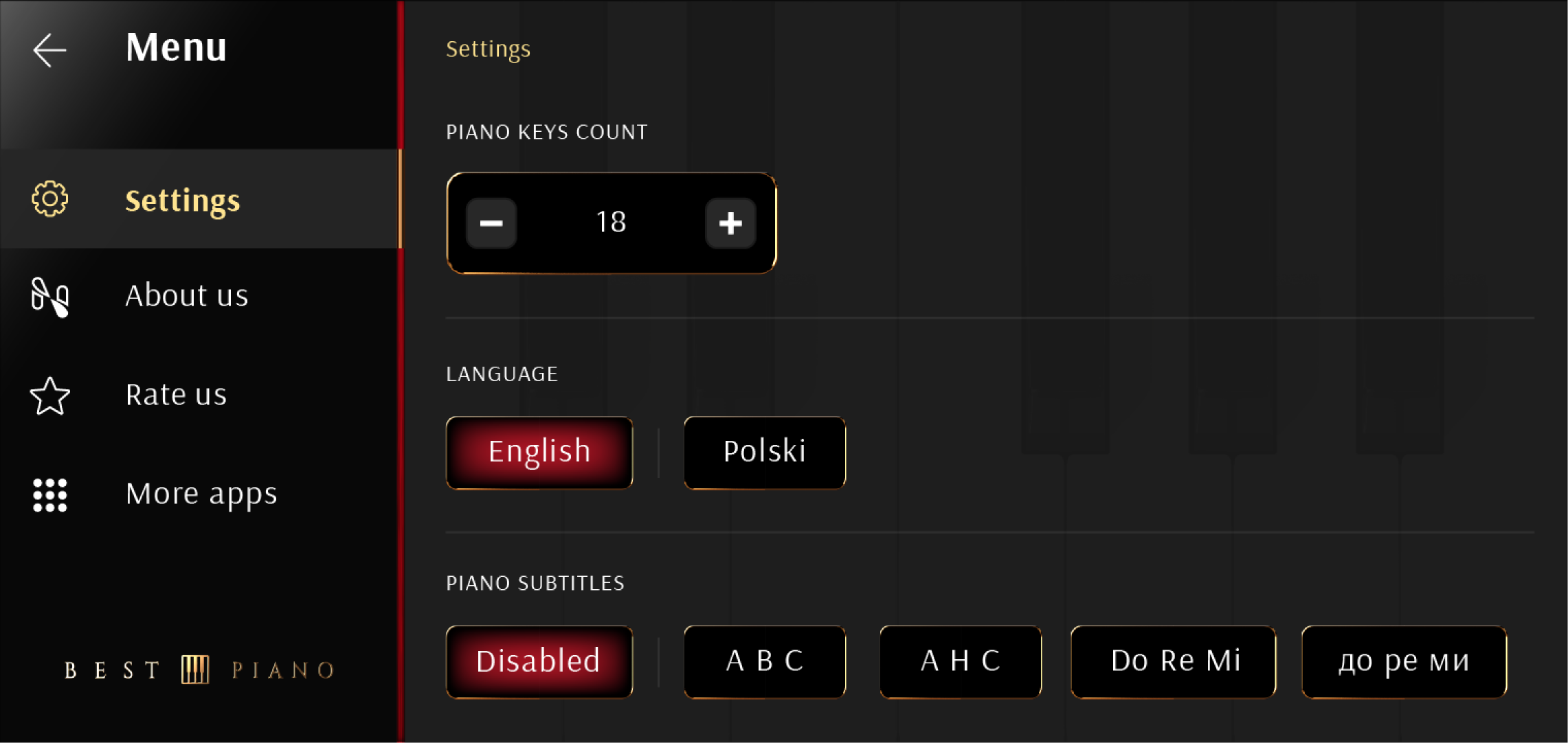The height and width of the screenshot is (743, 1568).
Task: Click the Settings gear icon
Action: point(50,199)
